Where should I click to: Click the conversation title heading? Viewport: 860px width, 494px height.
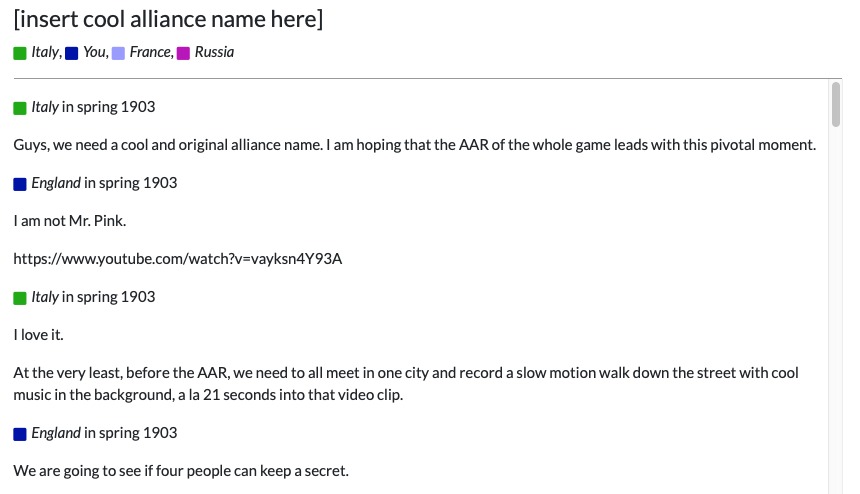(x=168, y=19)
